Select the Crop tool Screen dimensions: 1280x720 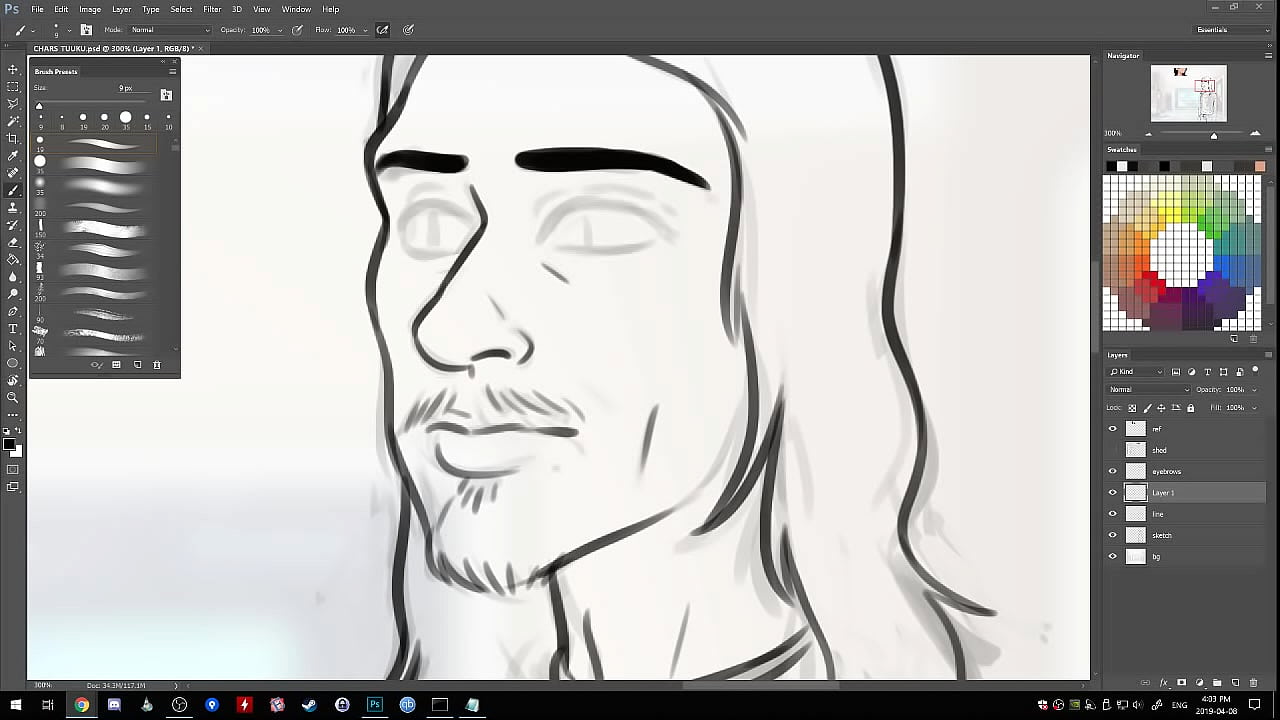coord(13,139)
